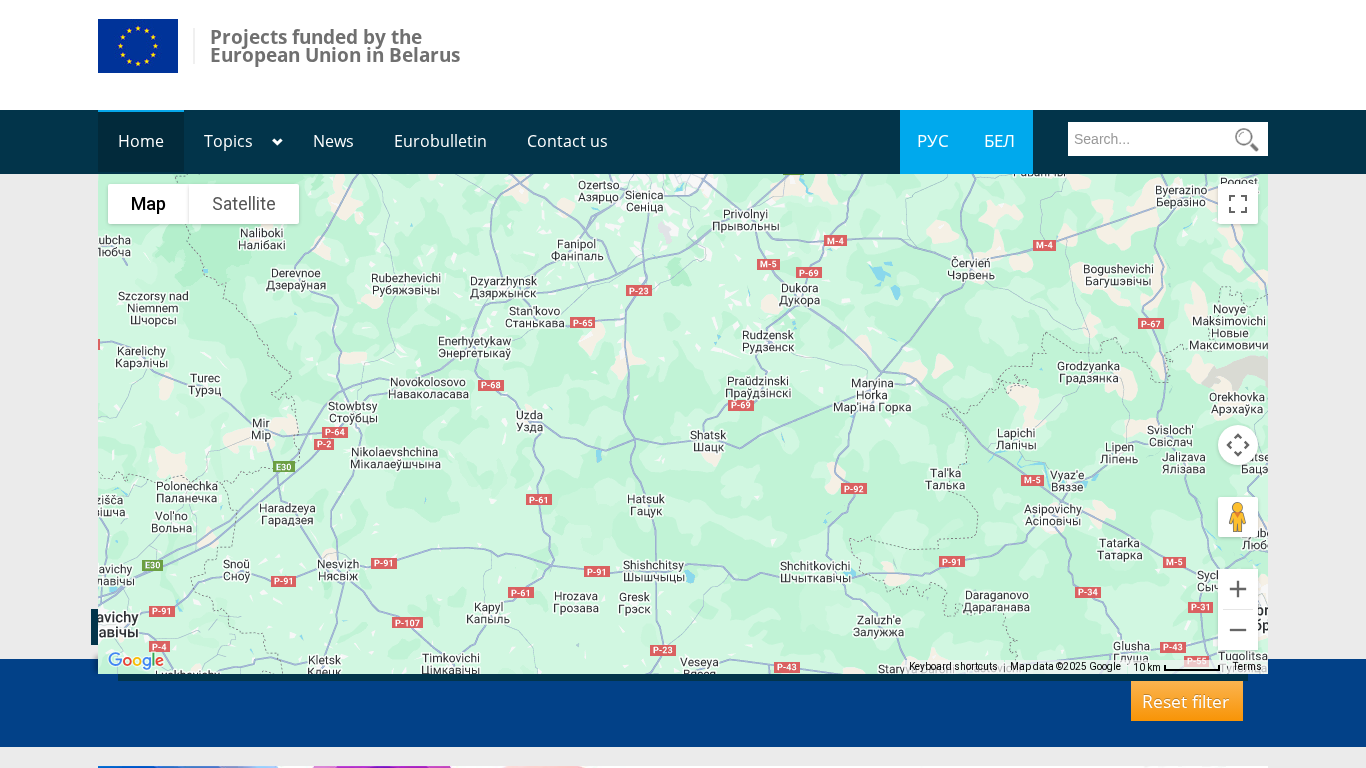
Task: Zoom out on the map
Action: 1238,630
